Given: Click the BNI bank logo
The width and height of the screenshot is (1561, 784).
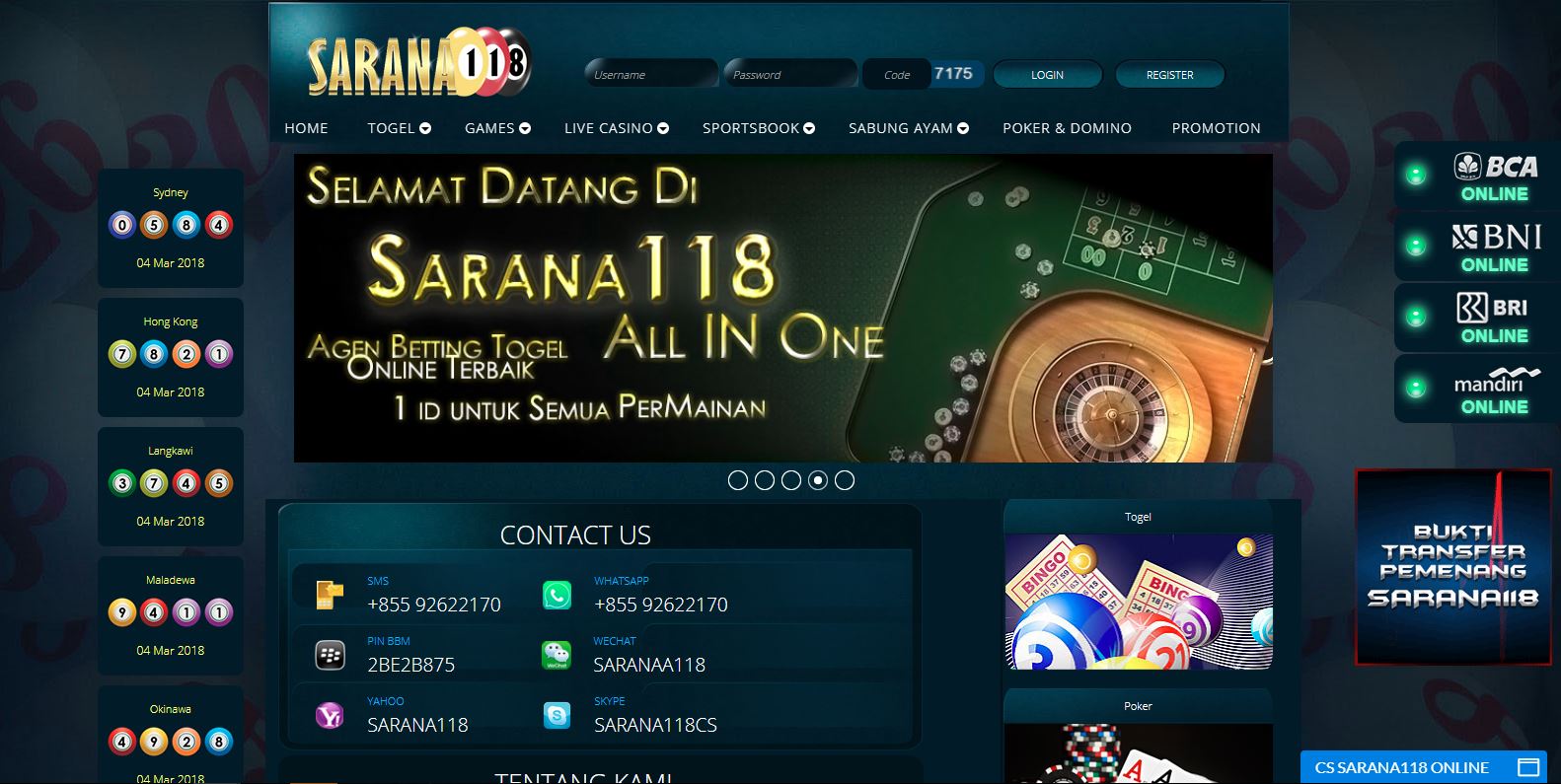Looking at the screenshot, I should [1496, 237].
